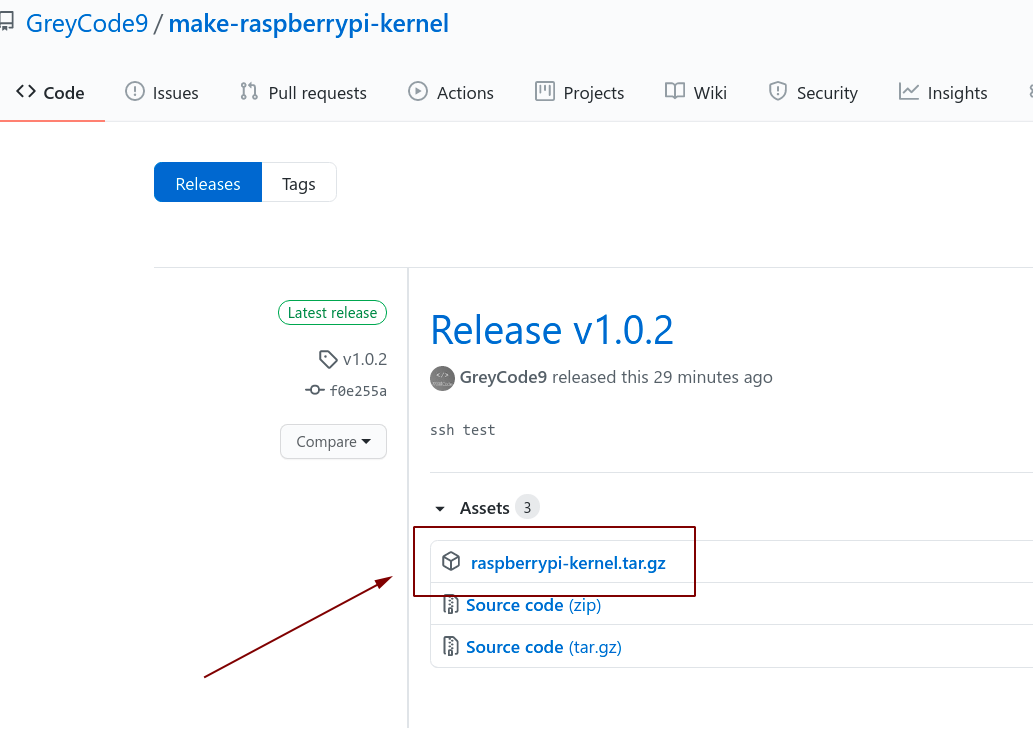This screenshot has width=1033, height=755.
Task: Click the repository icon beside GreyCode9
Action: tap(6, 22)
